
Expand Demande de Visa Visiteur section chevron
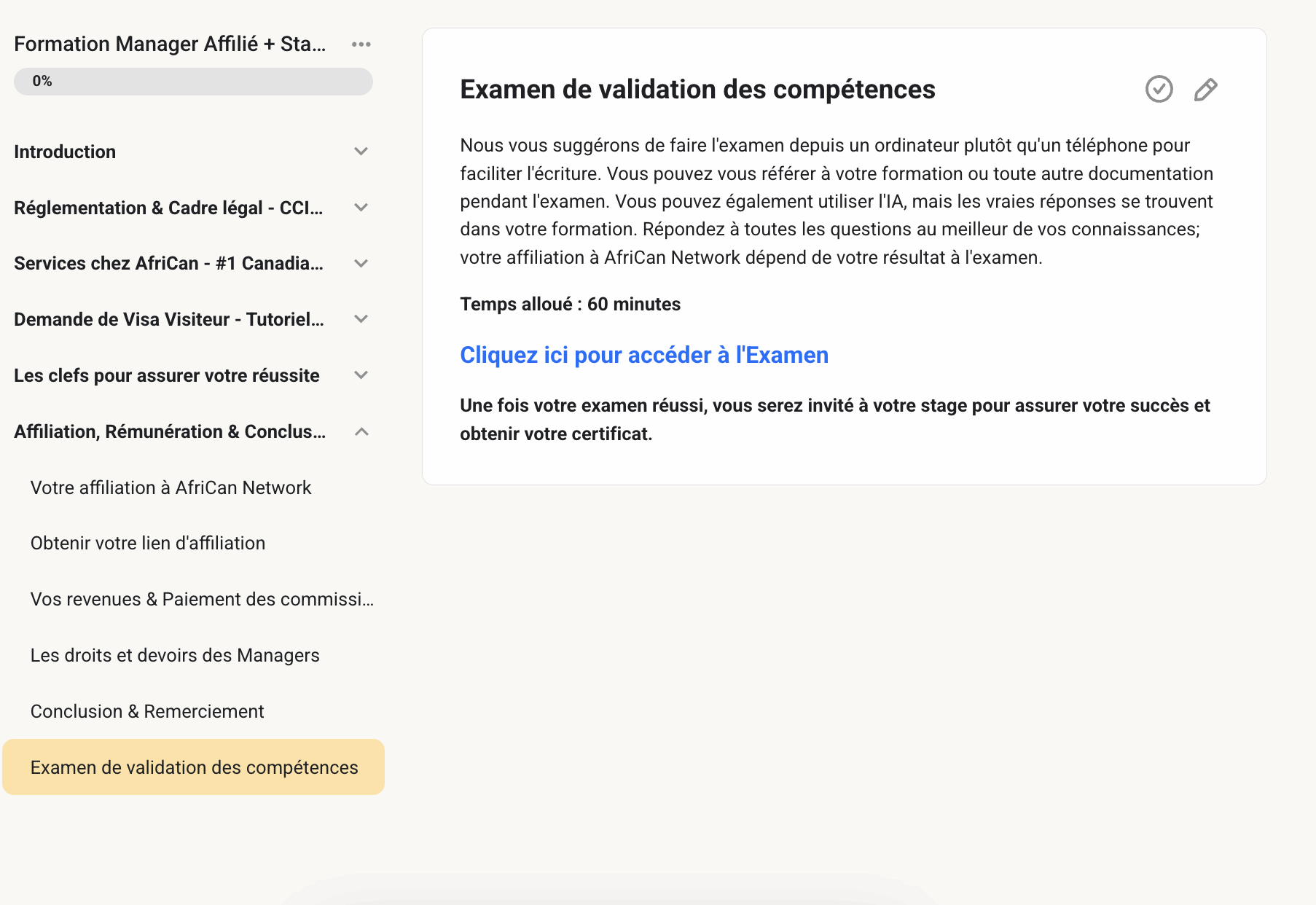tap(361, 319)
